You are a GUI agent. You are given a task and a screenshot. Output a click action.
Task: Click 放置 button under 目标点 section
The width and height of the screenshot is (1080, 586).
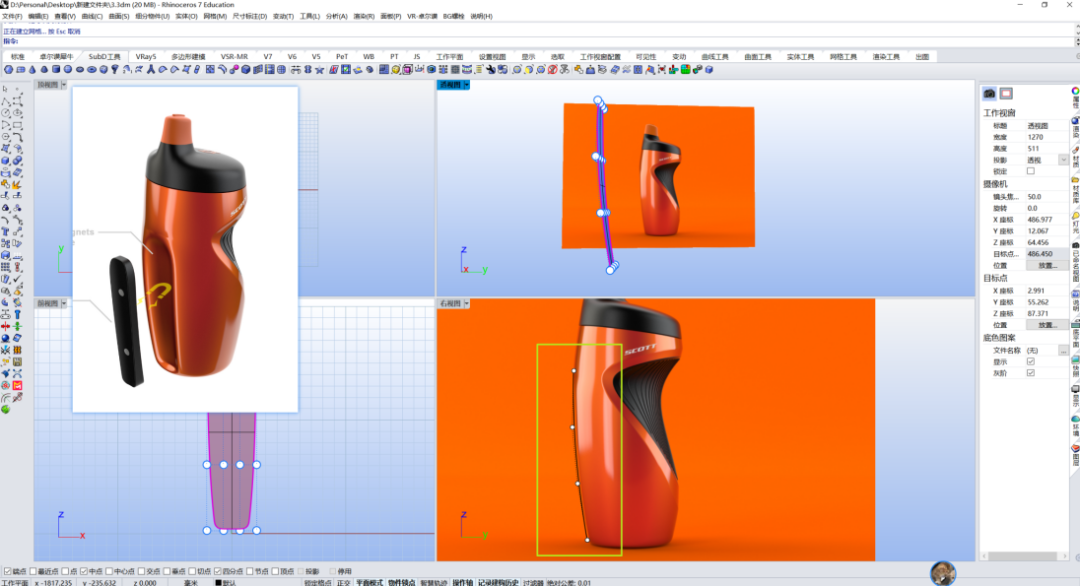click(1047, 325)
